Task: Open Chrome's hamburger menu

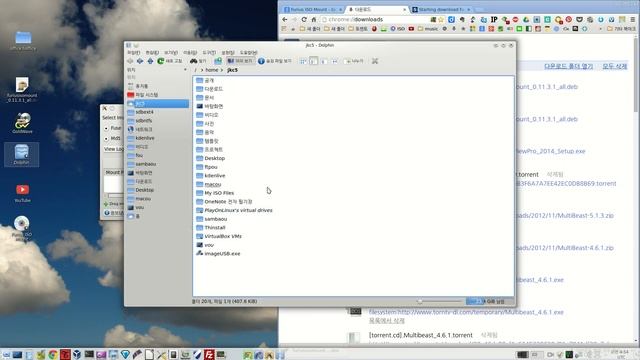Action: click(632, 19)
